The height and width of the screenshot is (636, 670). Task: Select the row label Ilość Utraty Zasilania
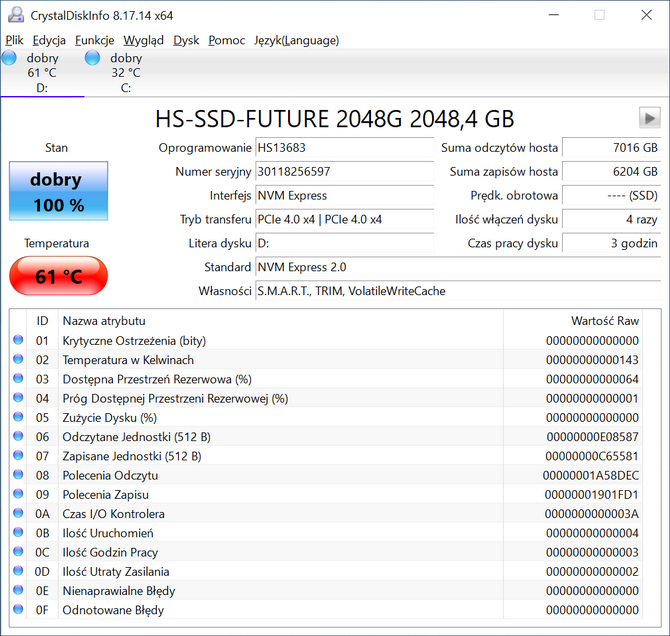coord(116,571)
